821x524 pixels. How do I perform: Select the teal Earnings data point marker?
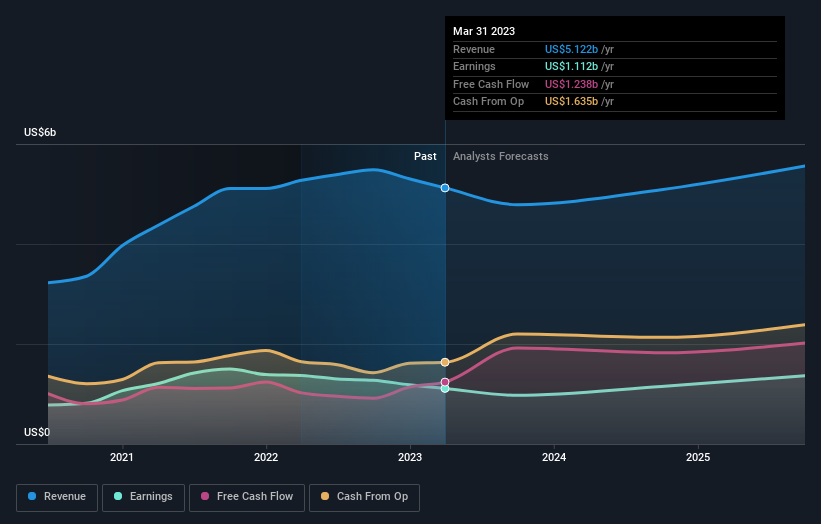point(445,389)
